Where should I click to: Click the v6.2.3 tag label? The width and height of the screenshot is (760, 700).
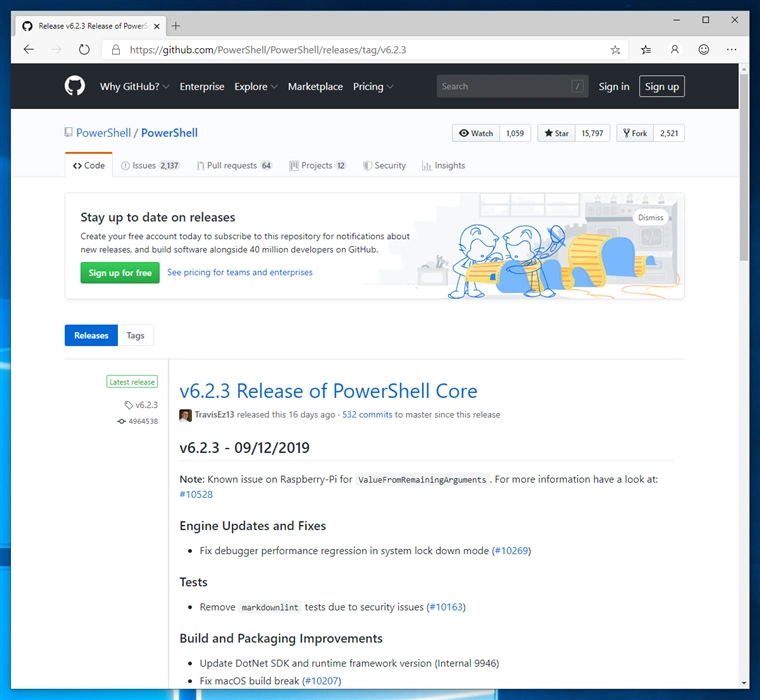(x=142, y=405)
